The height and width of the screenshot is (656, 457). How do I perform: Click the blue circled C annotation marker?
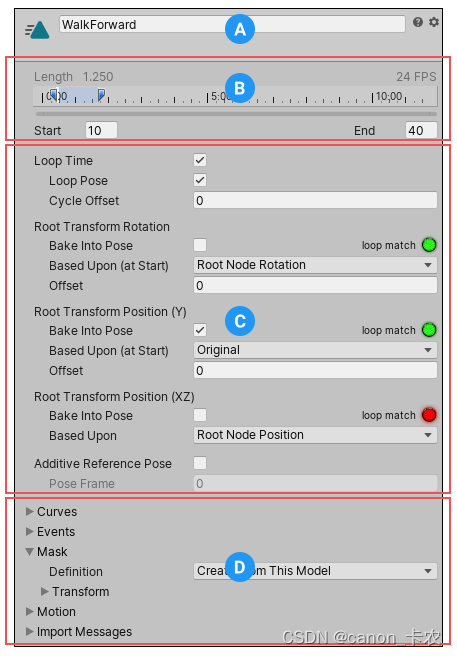pyautogui.click(x=240, y=321)
